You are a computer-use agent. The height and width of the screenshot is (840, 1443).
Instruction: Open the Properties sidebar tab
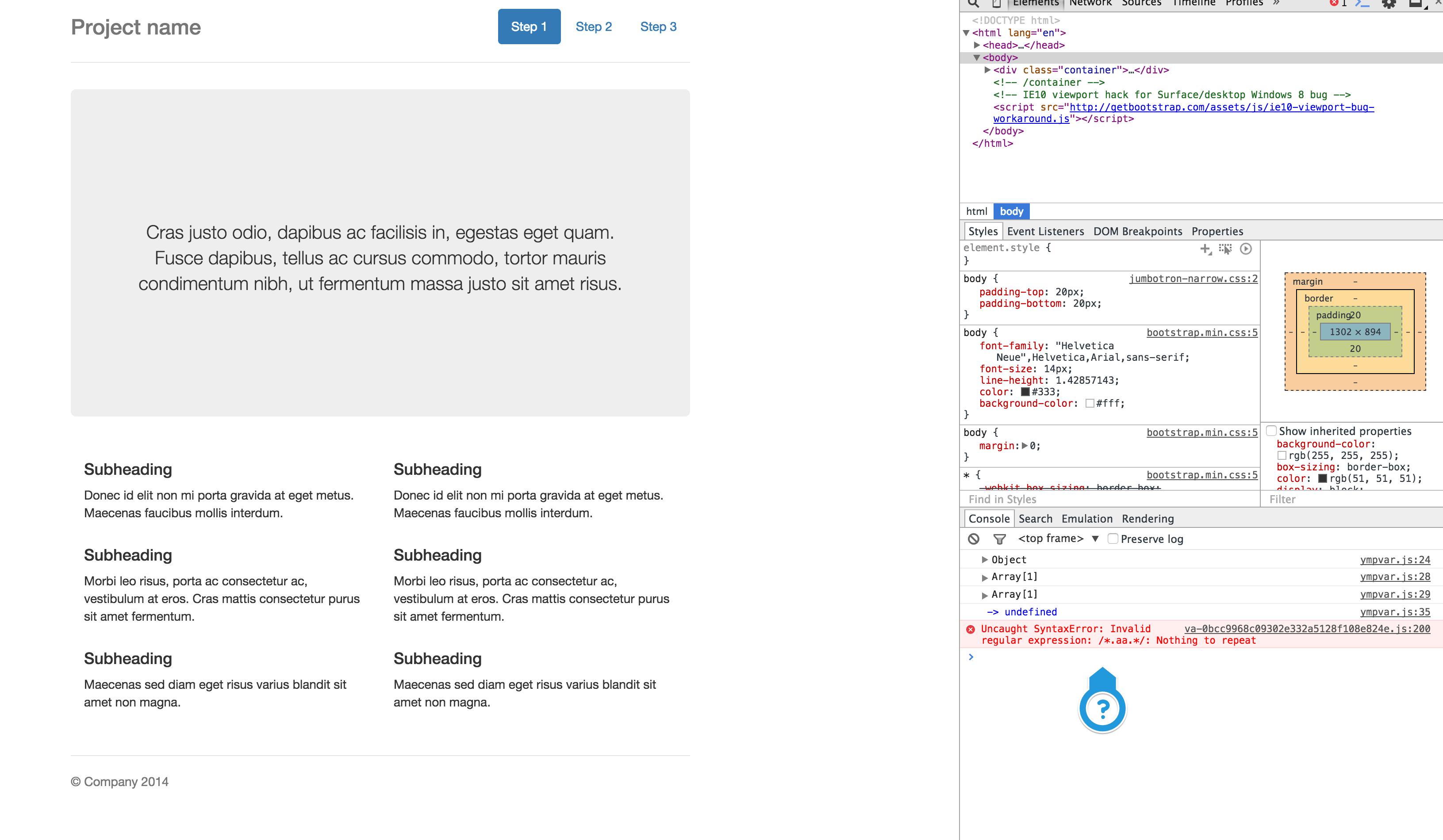pyautogui.click(x=1217, y=231)
